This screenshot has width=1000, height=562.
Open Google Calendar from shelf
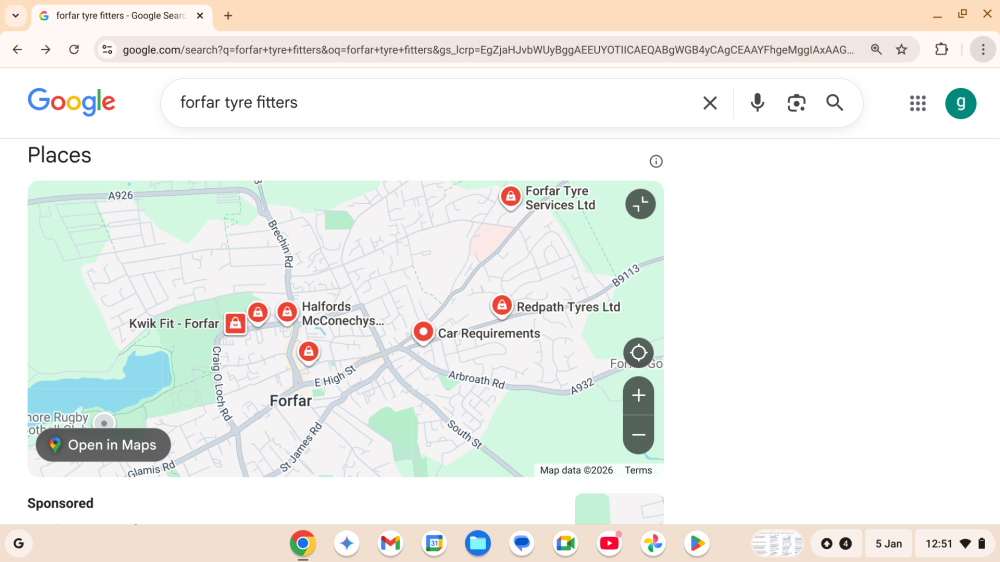coord(434,544)
